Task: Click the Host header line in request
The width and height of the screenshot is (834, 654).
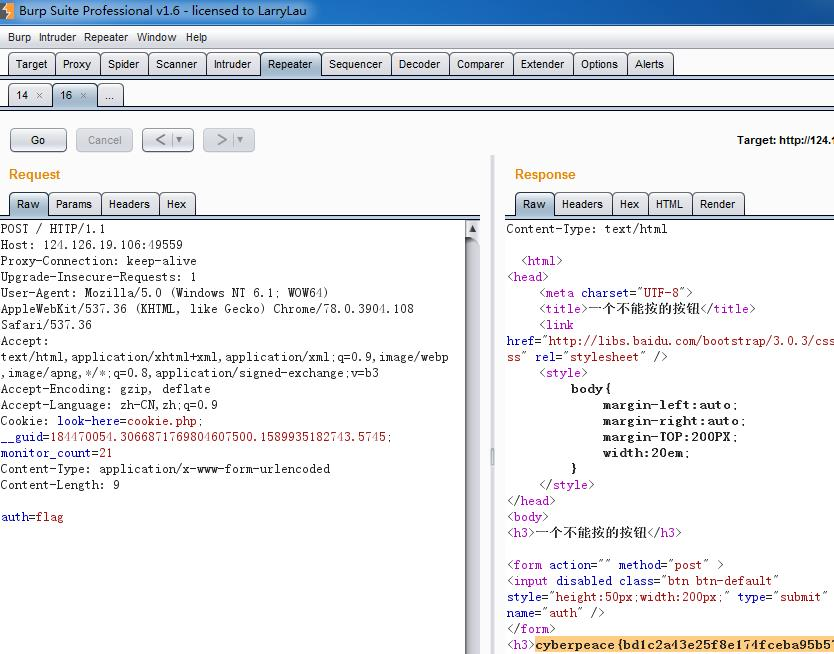Action: [x=91, y=245]
